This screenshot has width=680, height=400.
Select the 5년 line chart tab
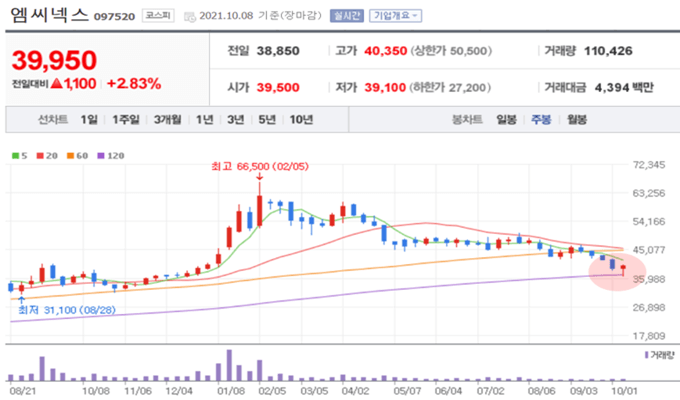tap(267, 119)
